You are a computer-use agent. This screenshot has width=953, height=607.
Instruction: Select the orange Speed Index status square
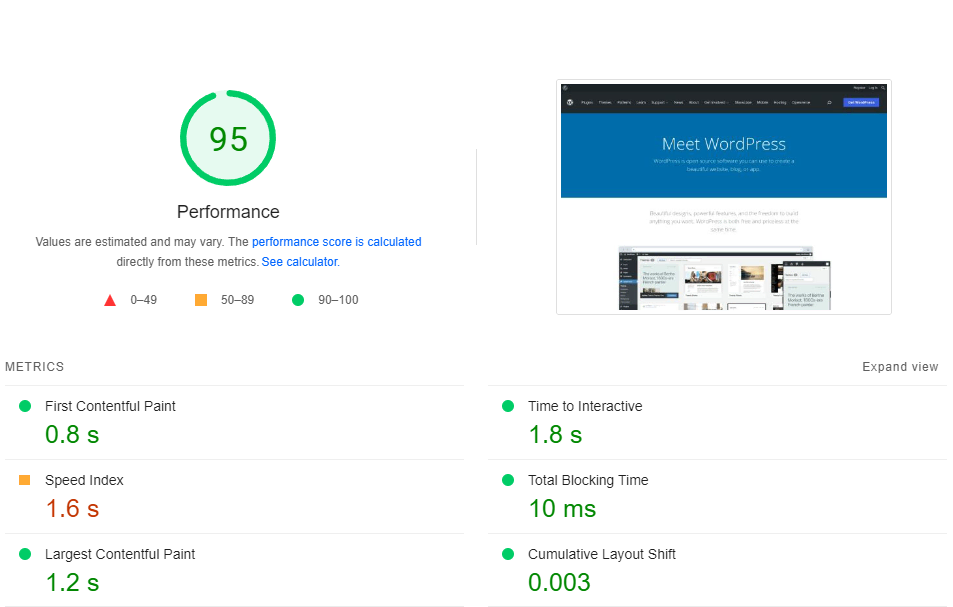coord(24,480)
